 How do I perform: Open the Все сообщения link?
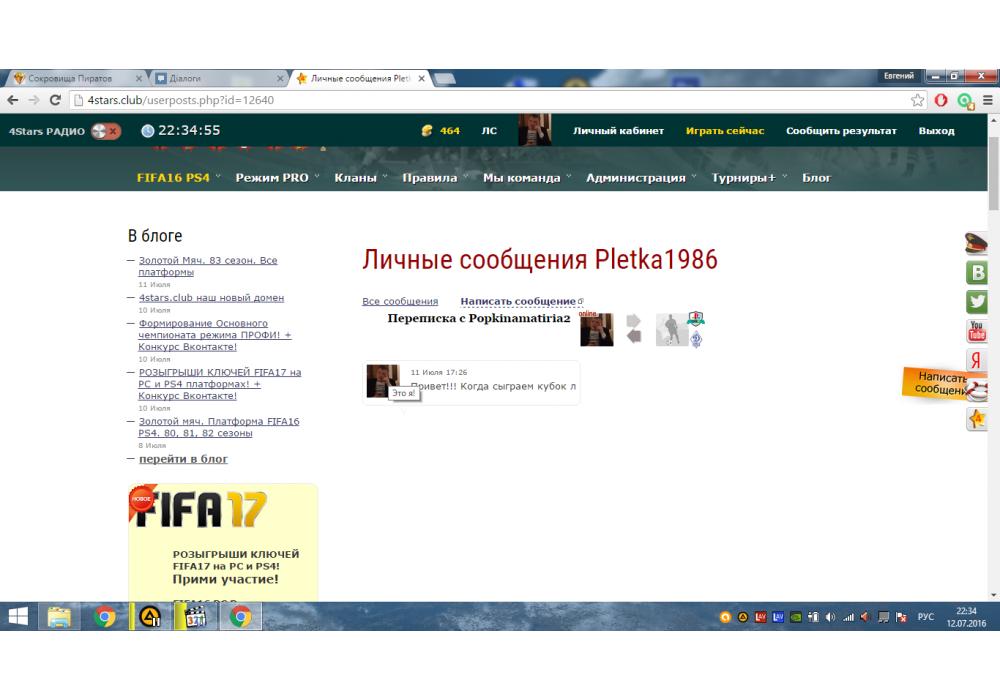click(x=400, y=301)
